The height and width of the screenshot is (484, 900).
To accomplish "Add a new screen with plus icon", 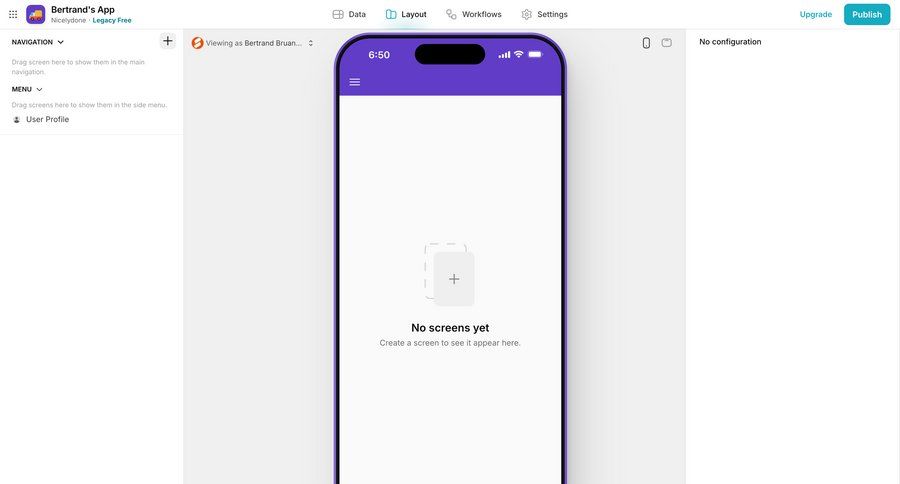I will click(168, 41).
